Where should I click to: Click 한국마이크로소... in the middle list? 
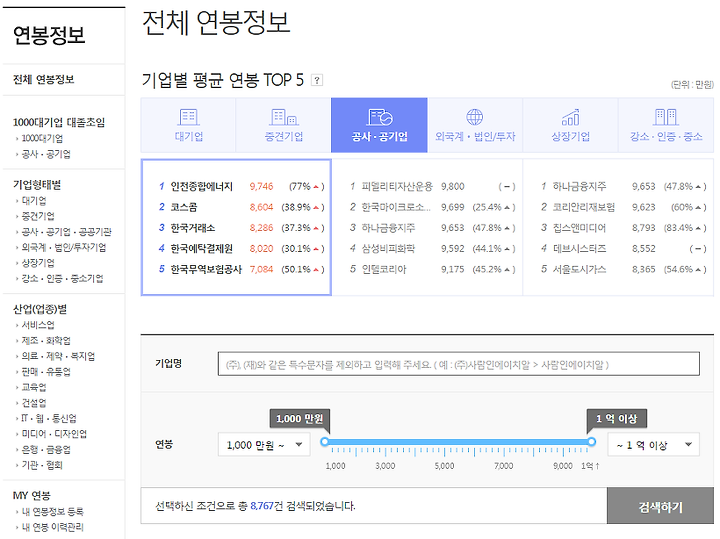click(396, 207)
